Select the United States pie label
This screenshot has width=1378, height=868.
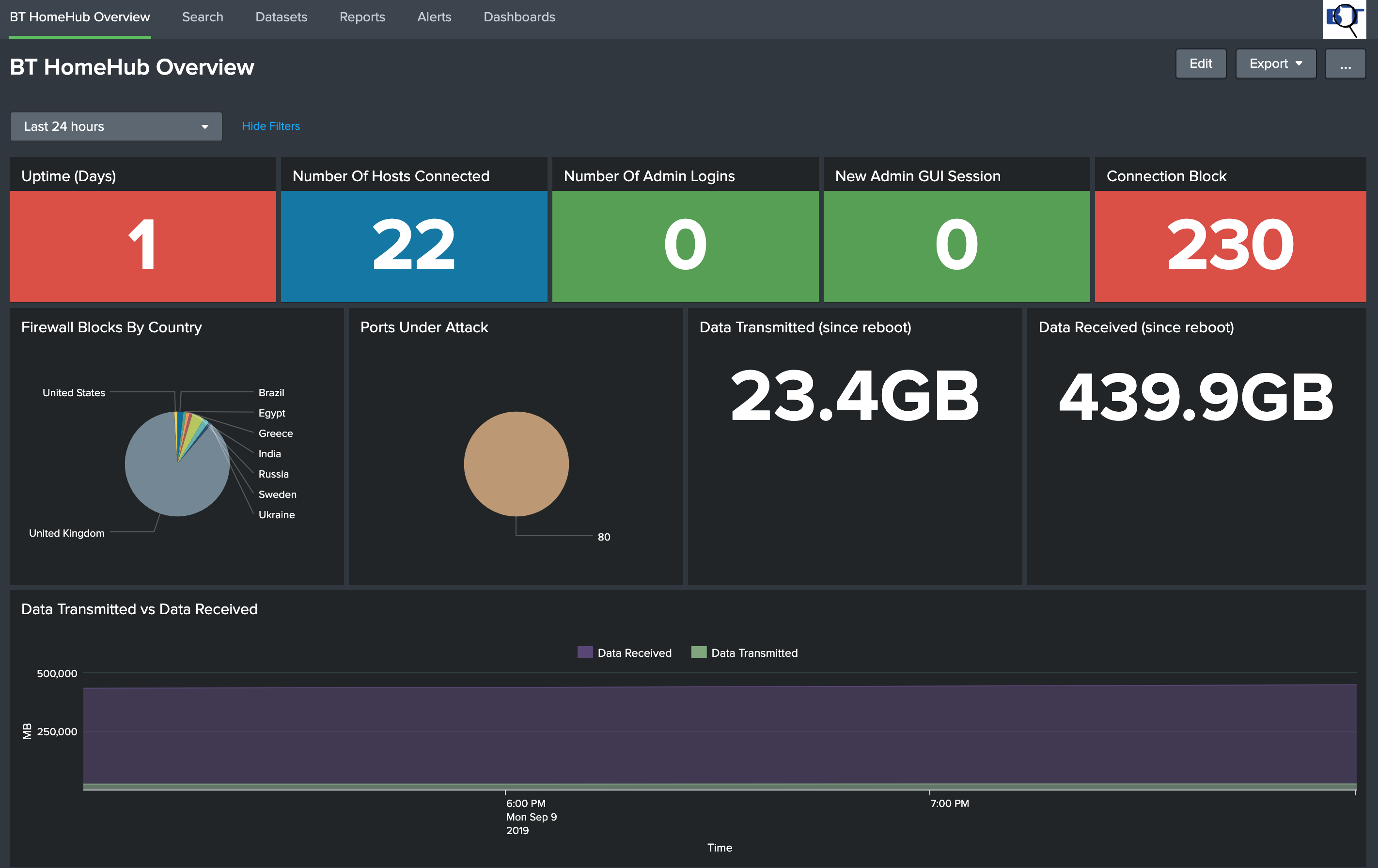coord(74,392)
